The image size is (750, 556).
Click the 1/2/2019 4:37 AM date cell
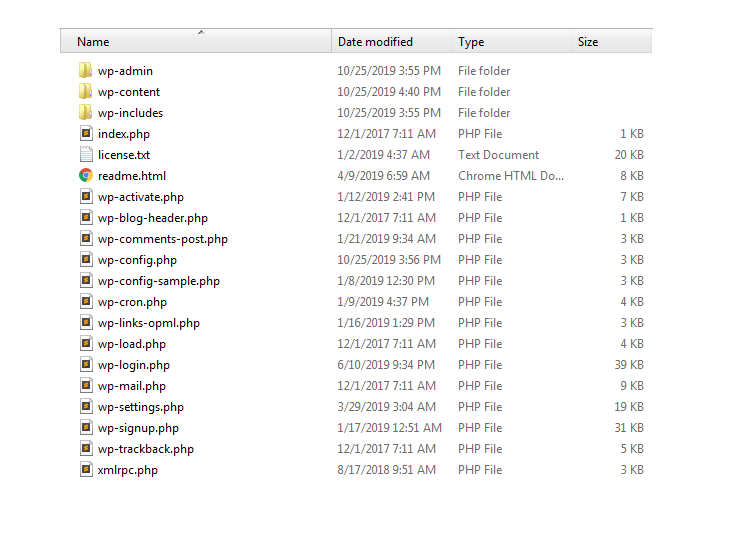click(x=384, y=155)
